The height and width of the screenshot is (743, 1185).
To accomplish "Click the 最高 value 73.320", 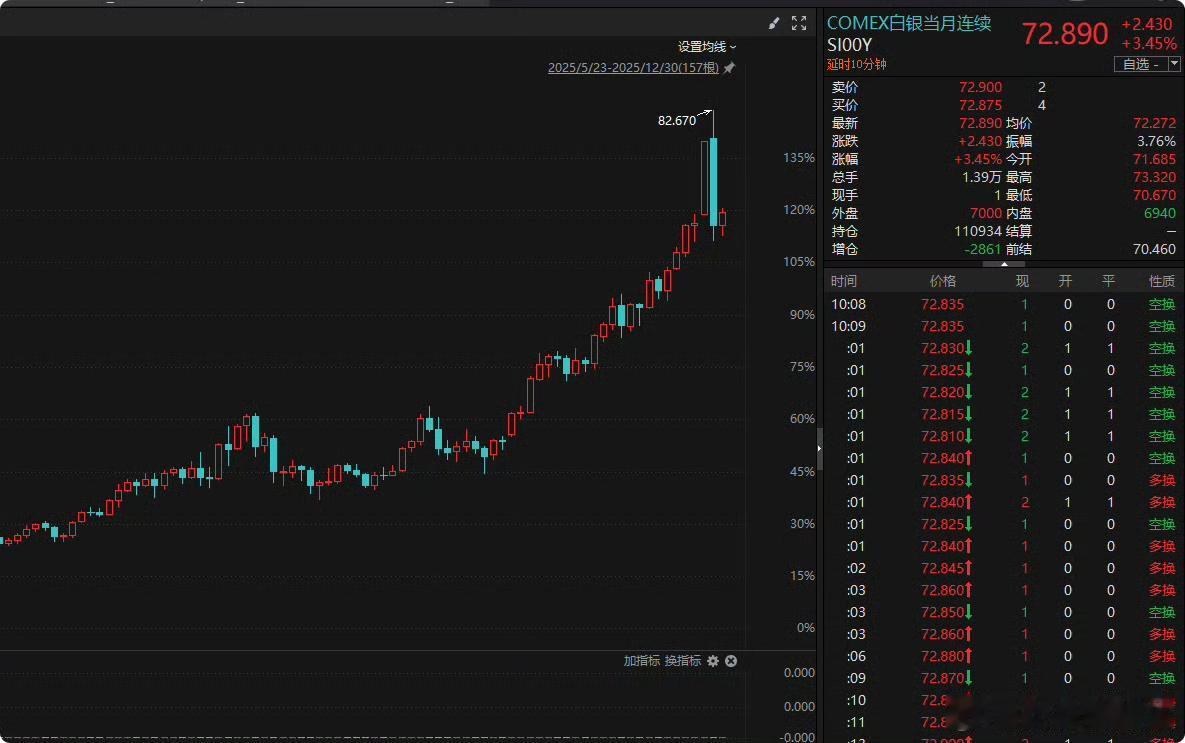I will pos(1154,178).
